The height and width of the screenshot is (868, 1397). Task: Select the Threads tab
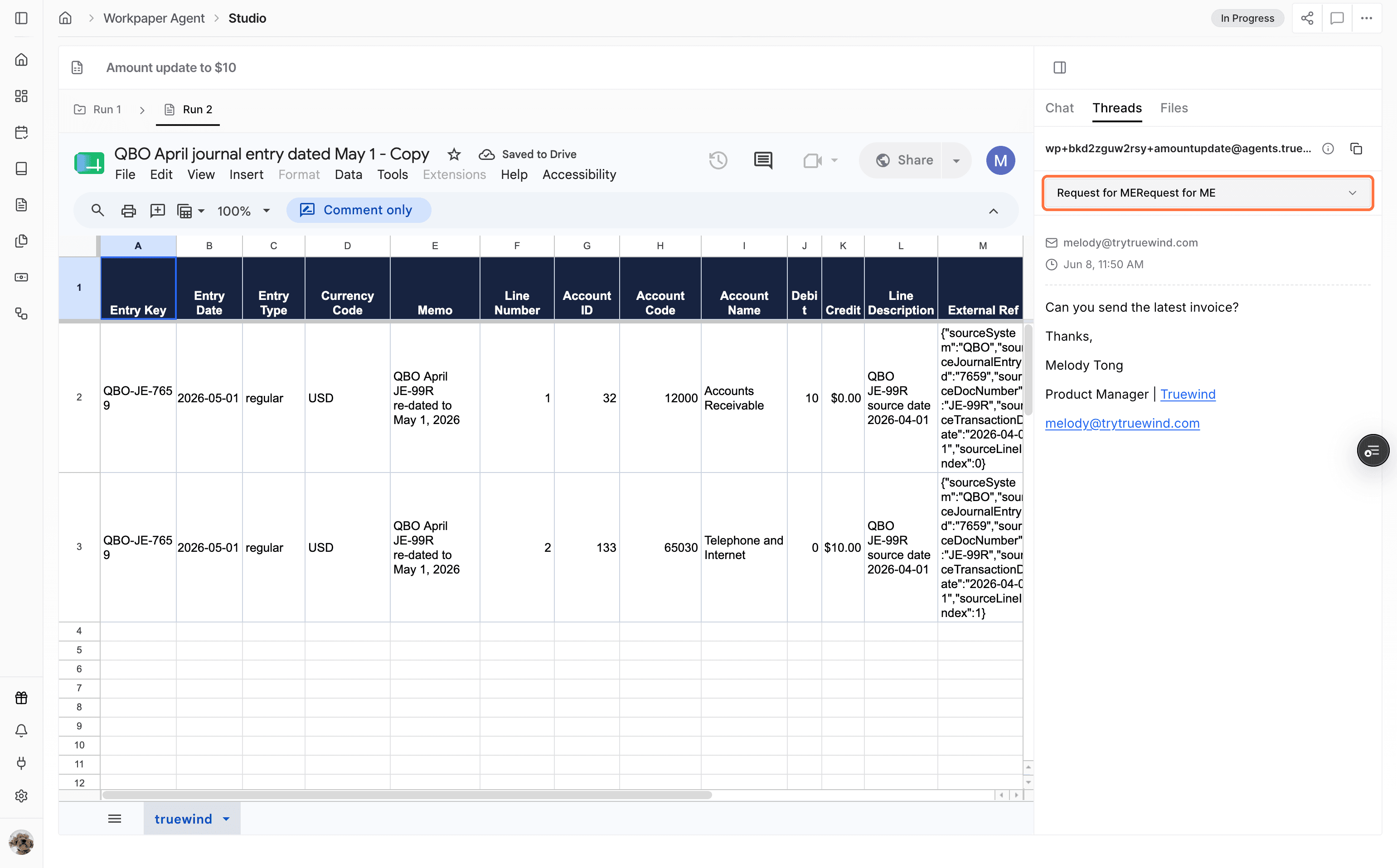[x=1117, y=108]
